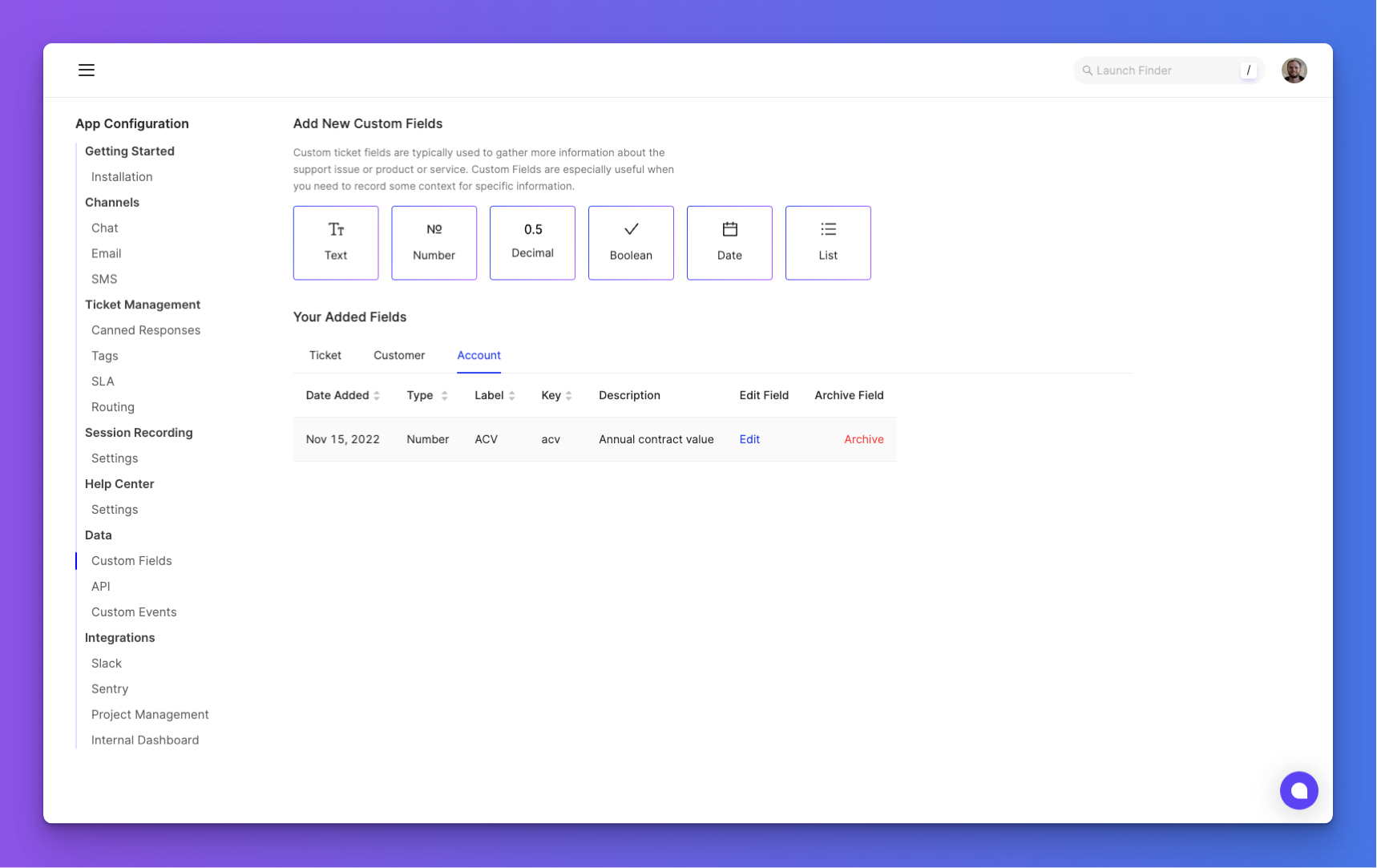Open the SMS channel settings
The width and height of the screenshot is (1377, 868).
pos(104,279)
